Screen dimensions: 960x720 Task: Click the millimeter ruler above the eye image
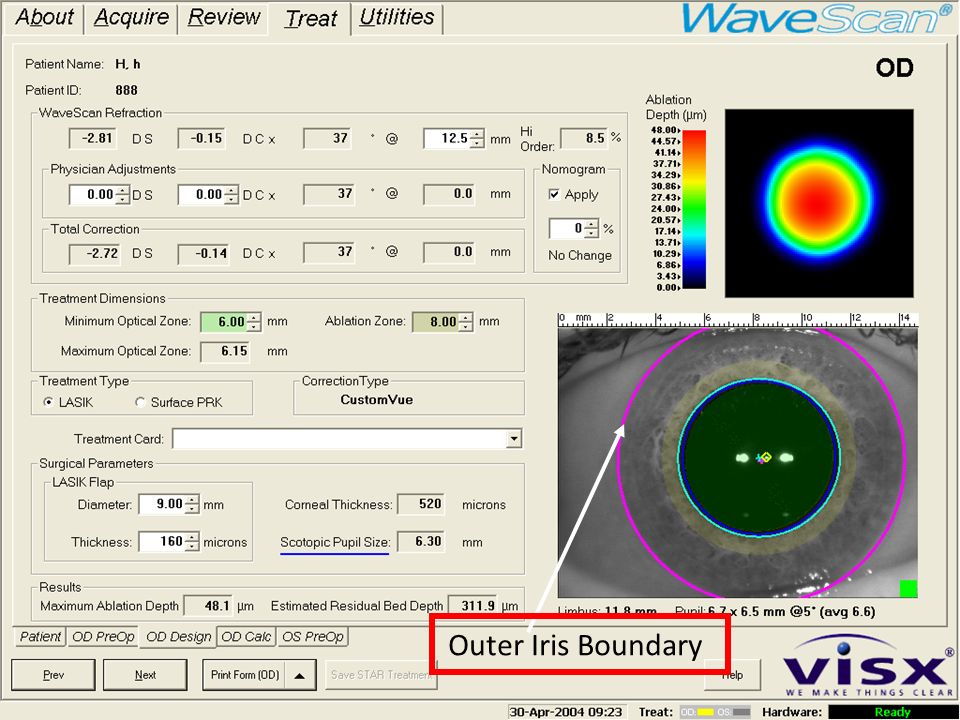pyautogui.click(x=738, y=320)
